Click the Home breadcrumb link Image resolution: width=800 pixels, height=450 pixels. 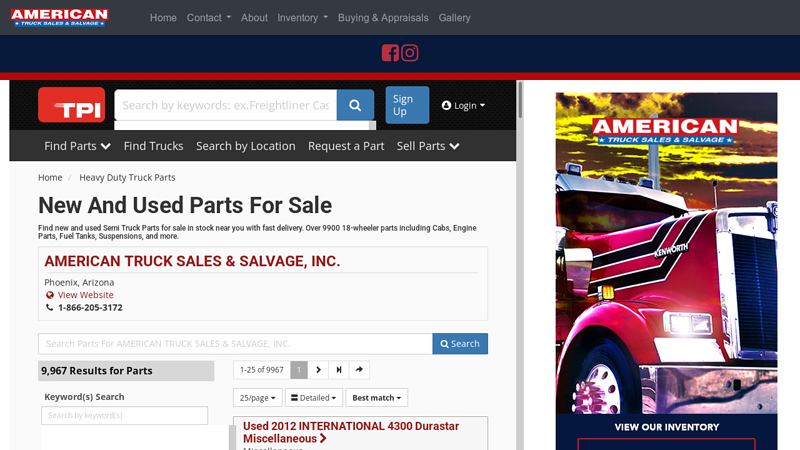tap(50, 178)
